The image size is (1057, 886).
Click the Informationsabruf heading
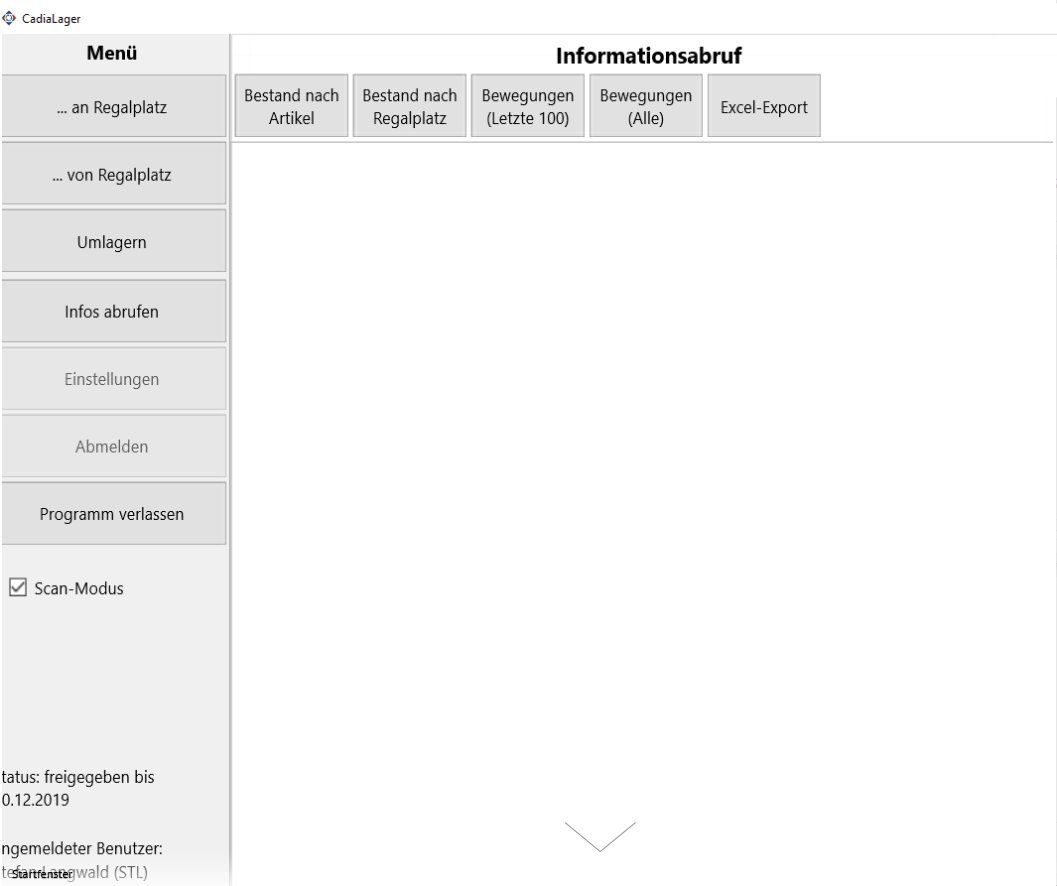[648, 56]
